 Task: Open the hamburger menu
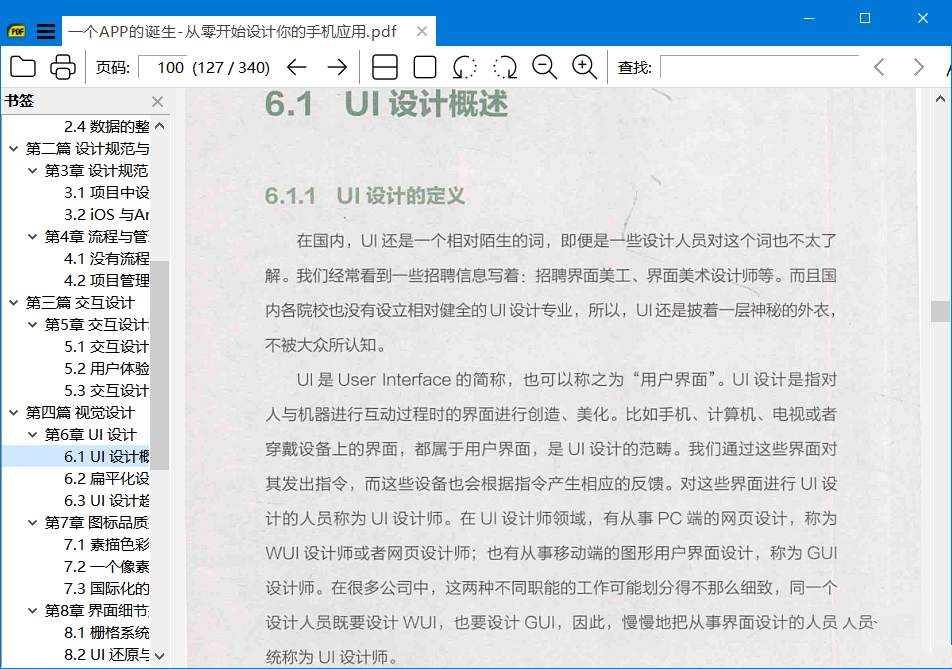(46, 30)
